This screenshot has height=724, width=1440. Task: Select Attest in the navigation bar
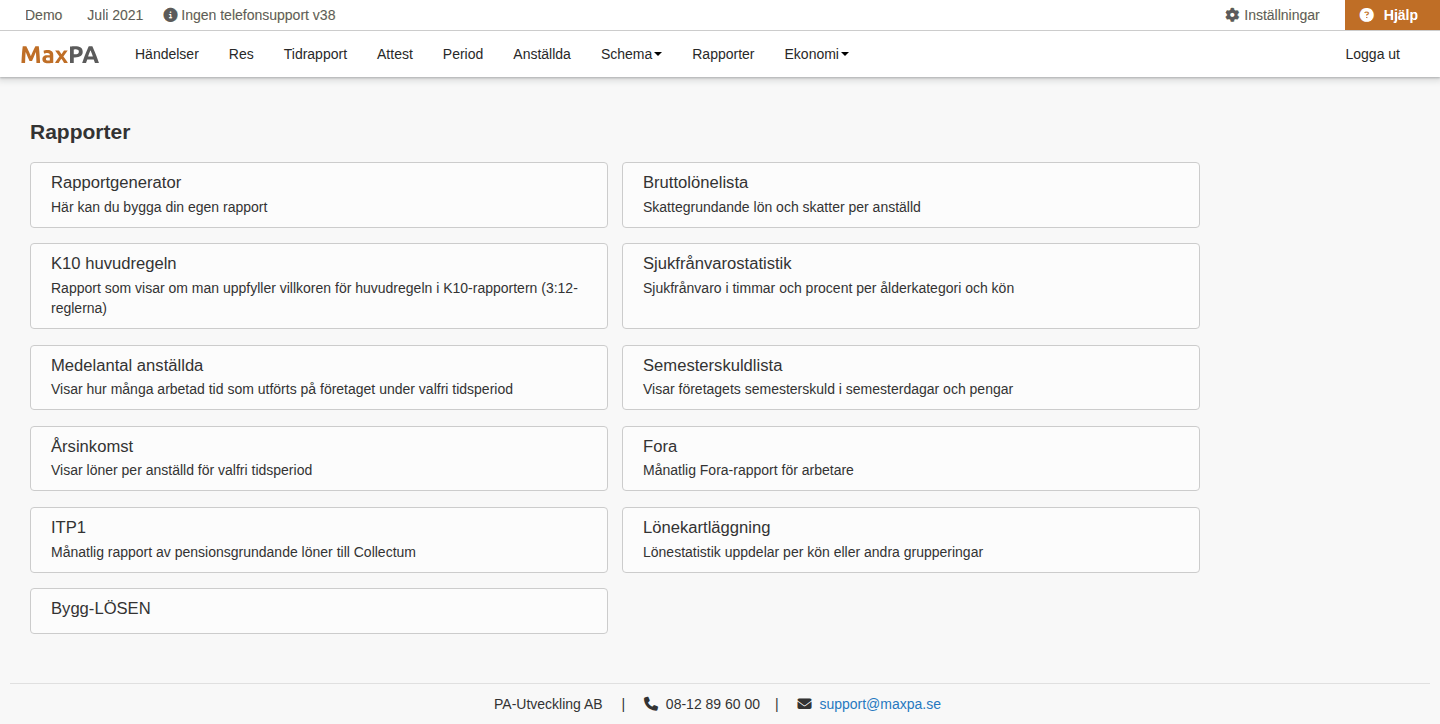(x=395, y=54)
